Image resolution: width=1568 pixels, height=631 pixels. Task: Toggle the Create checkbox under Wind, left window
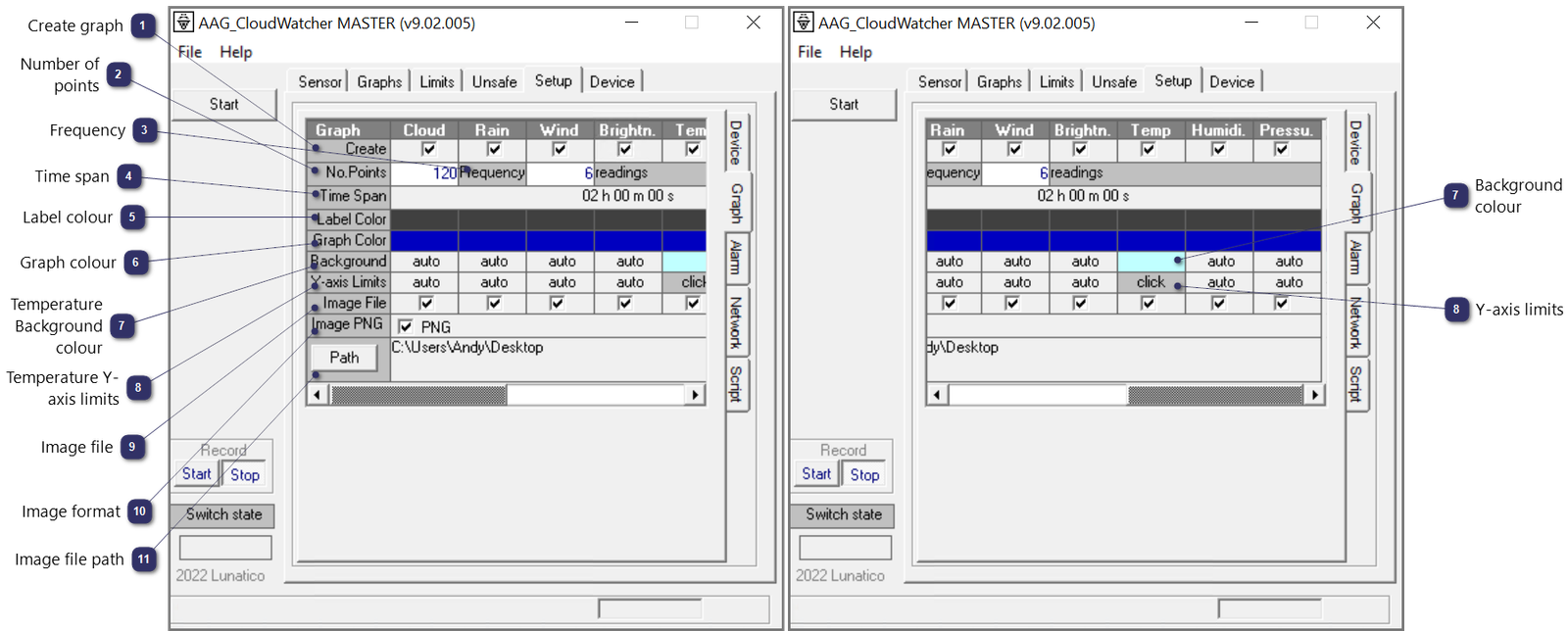tap(559, 149)
